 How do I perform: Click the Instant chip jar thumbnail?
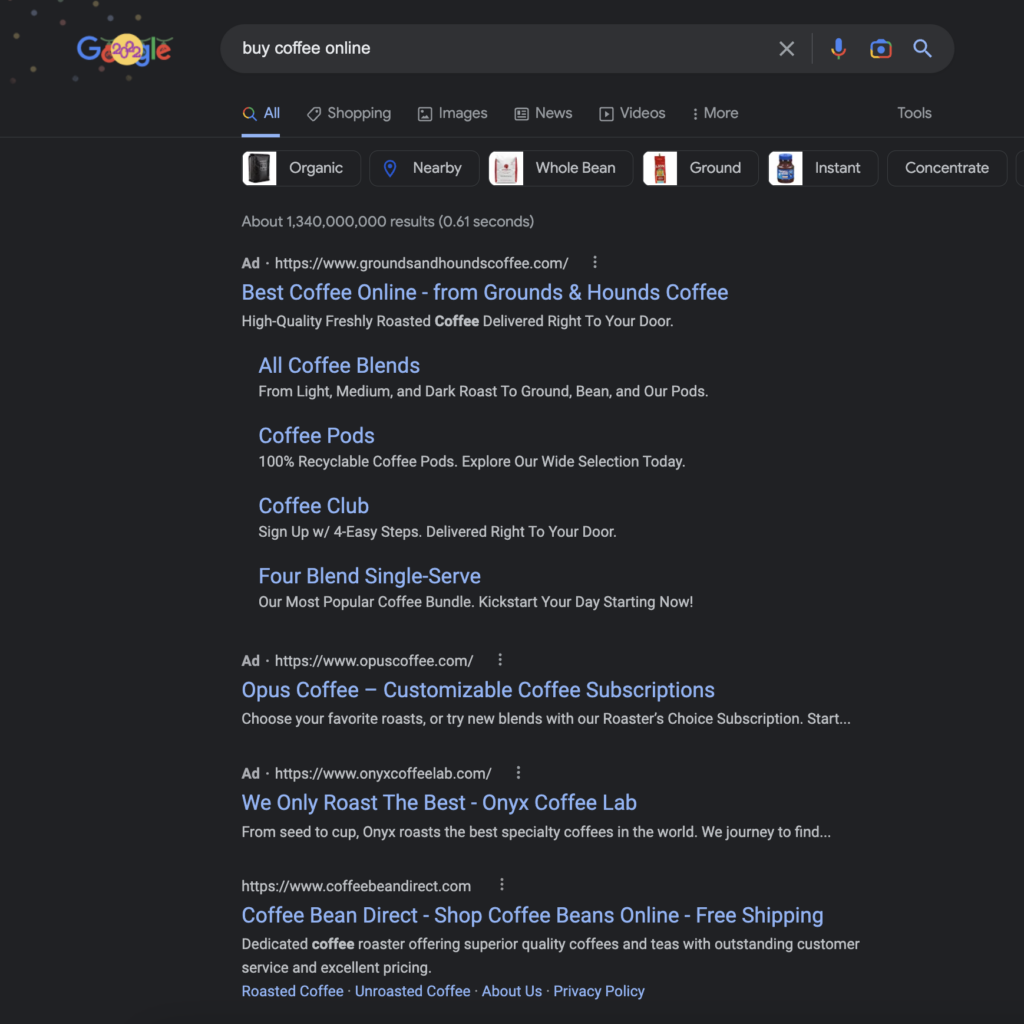coord(785,168)
